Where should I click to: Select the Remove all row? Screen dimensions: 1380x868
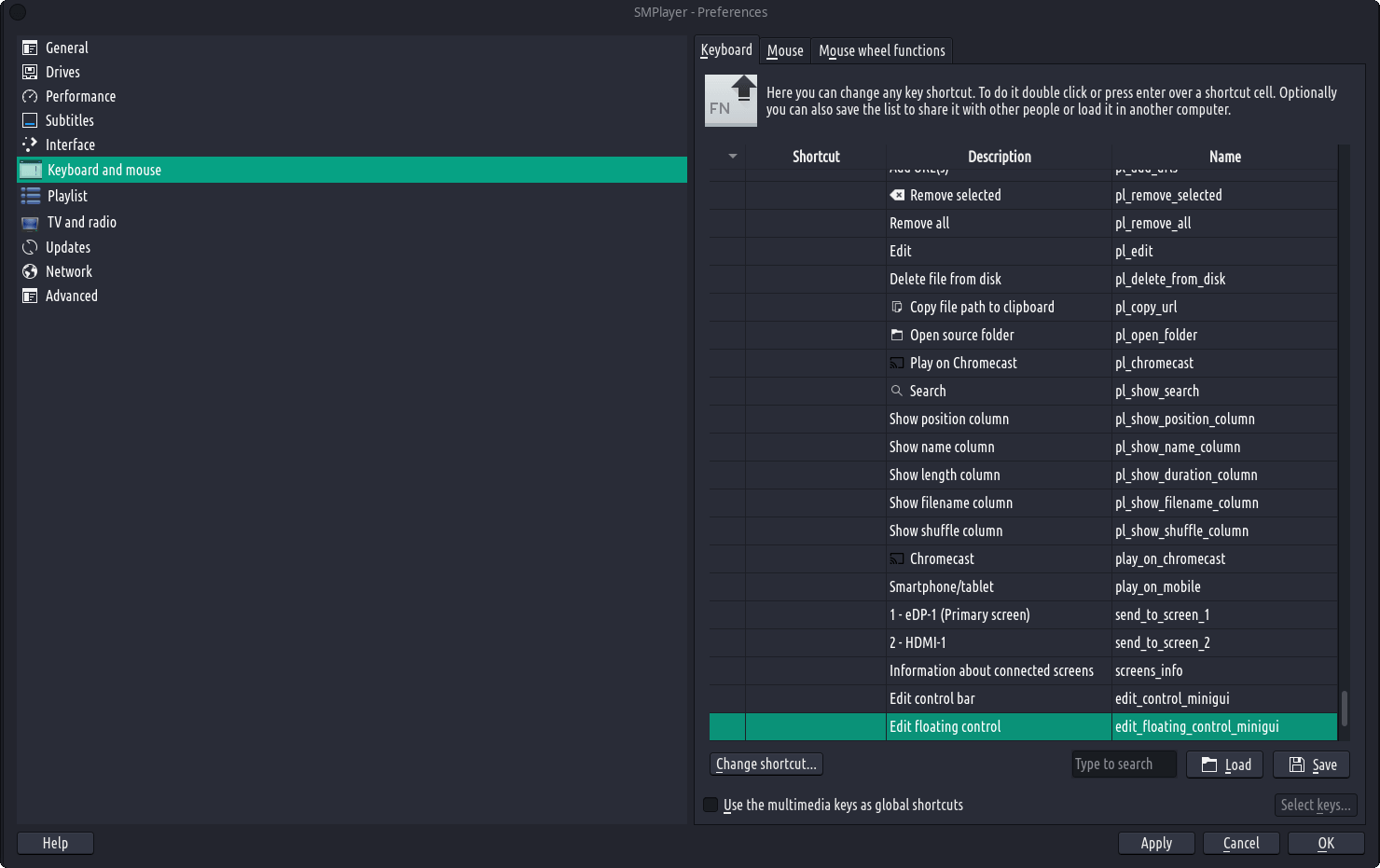[1023, 223]
